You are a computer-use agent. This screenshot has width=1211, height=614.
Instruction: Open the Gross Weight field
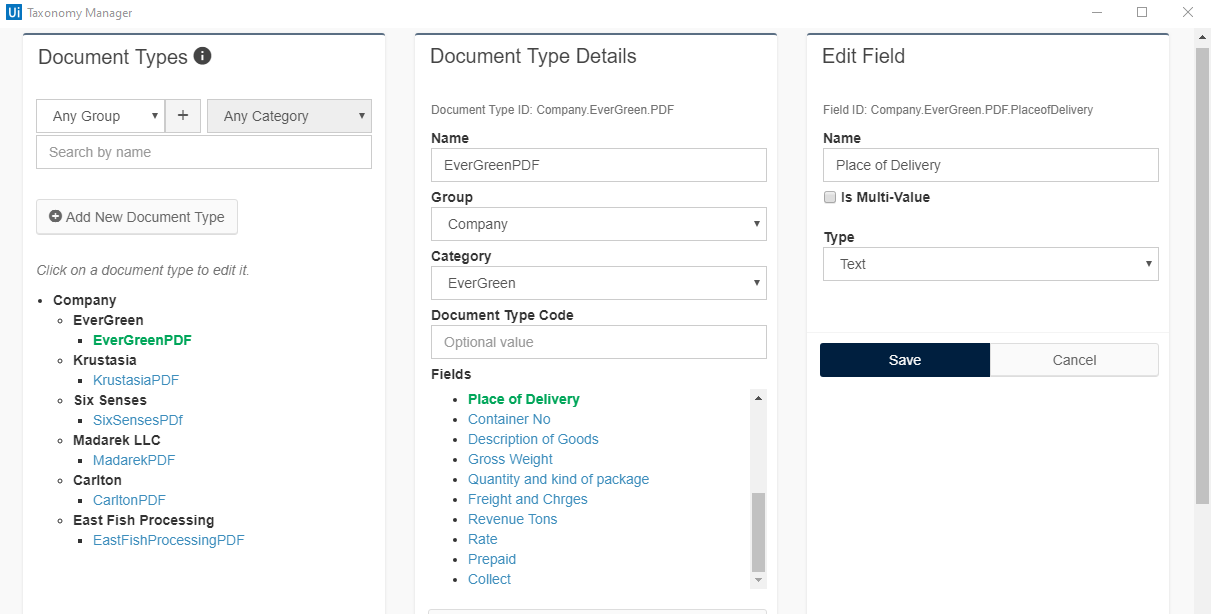510,459
